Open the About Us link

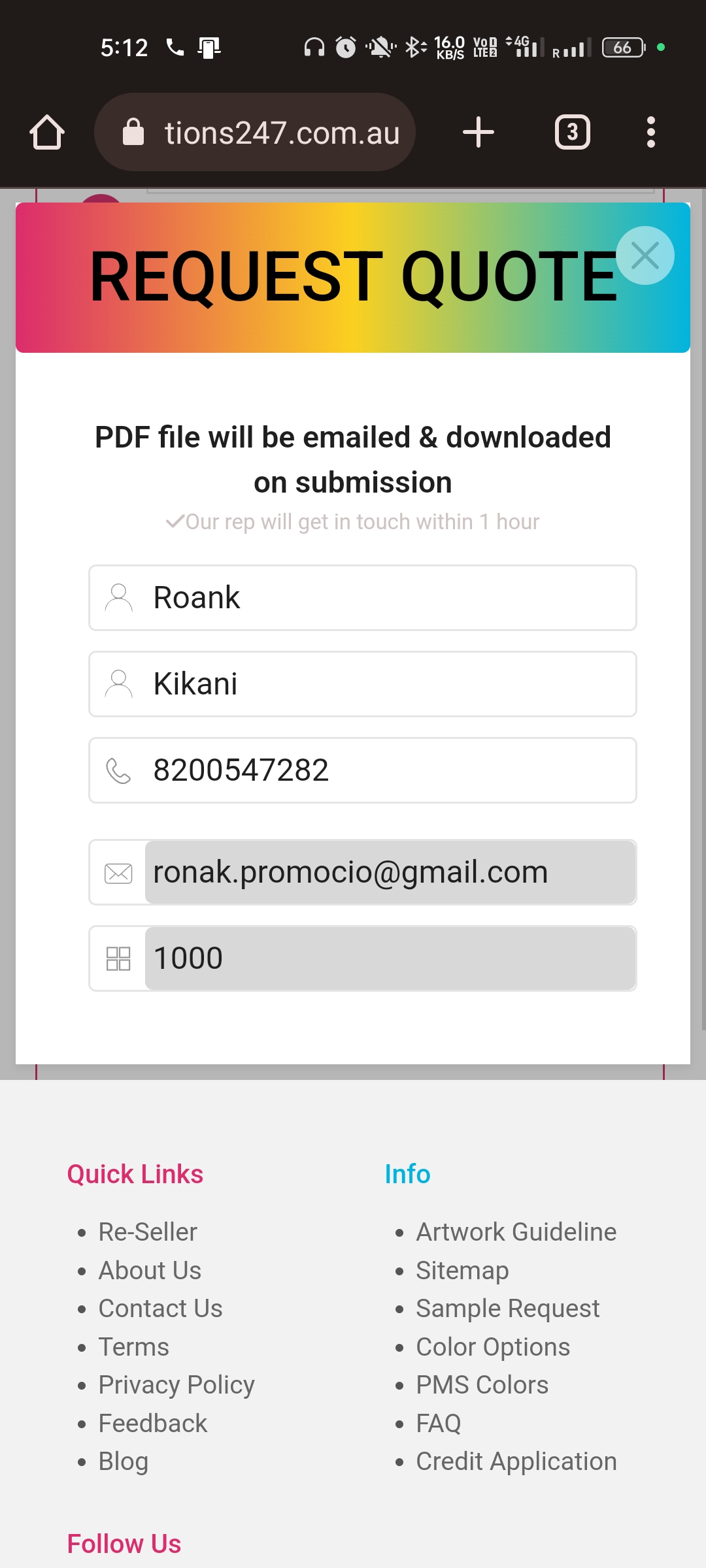click(x=150, y=1270)
